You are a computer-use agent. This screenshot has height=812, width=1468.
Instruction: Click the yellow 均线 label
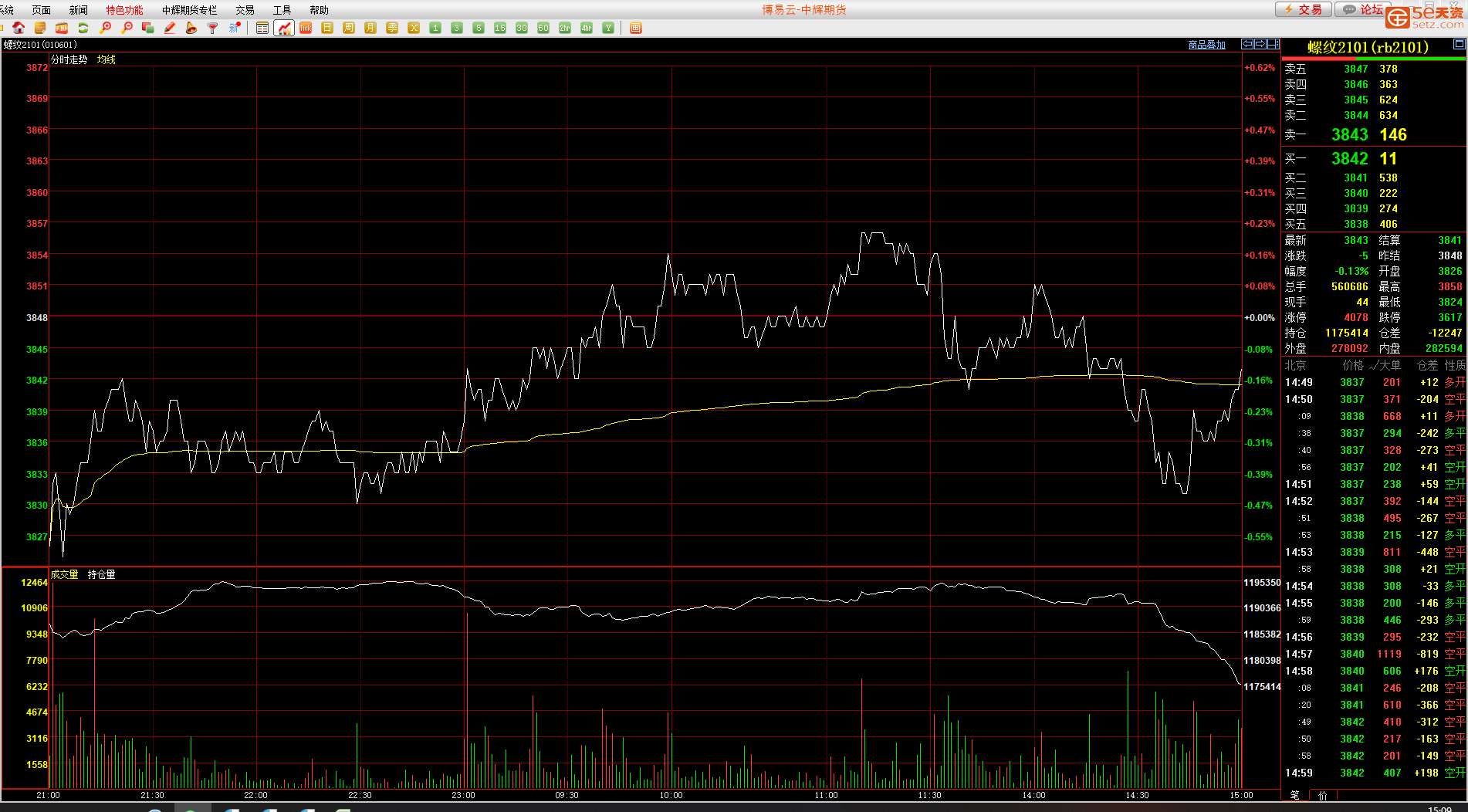[107, 59]
